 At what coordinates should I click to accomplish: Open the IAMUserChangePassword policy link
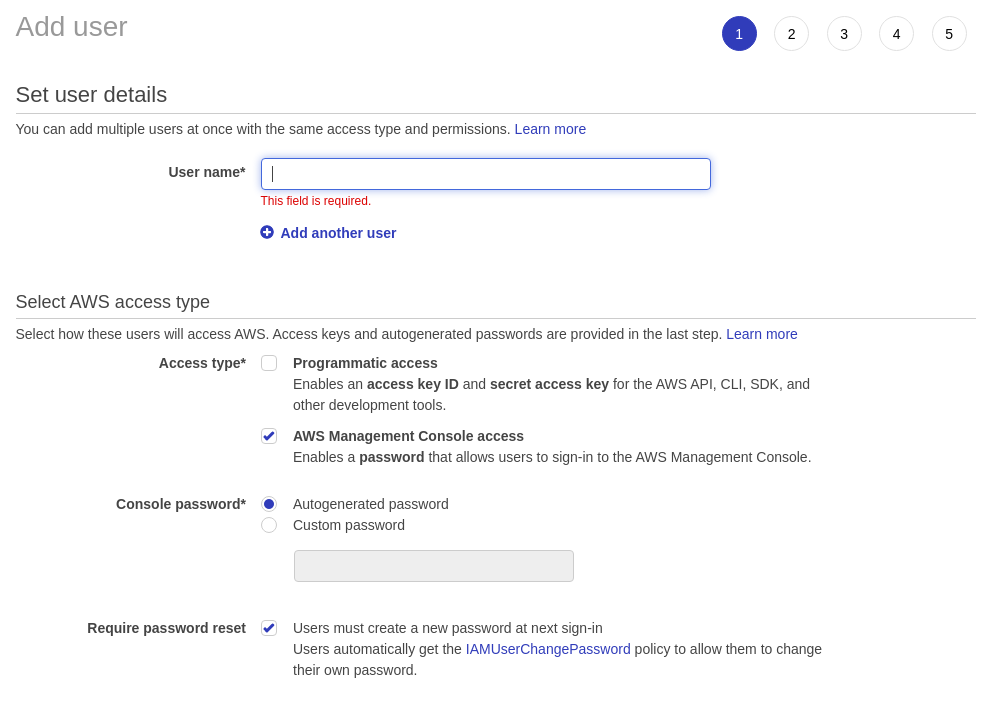pos(548,649)
